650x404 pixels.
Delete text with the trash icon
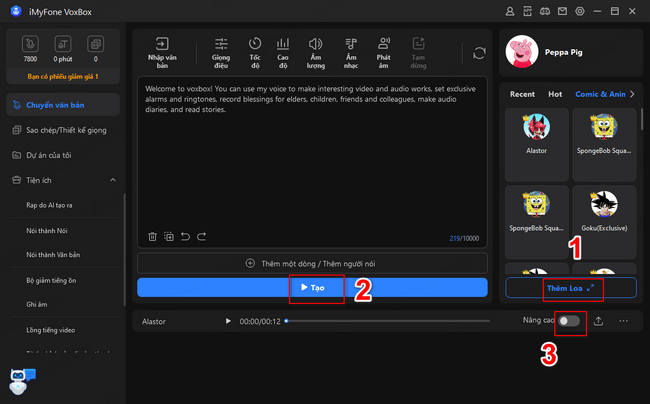[152, 237]
